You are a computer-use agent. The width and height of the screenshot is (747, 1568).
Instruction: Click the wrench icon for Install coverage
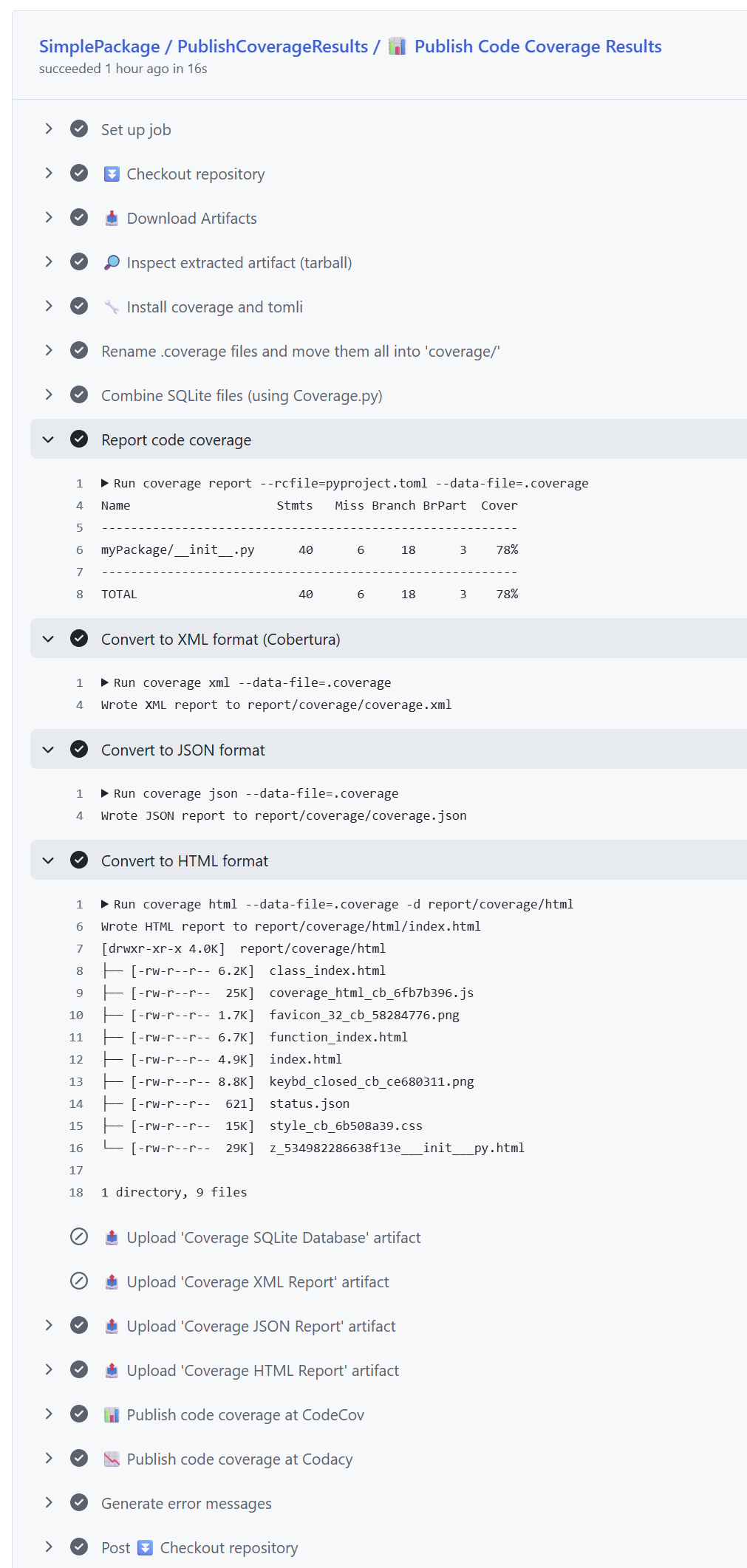pyautogui.click(x=112, y=307)
